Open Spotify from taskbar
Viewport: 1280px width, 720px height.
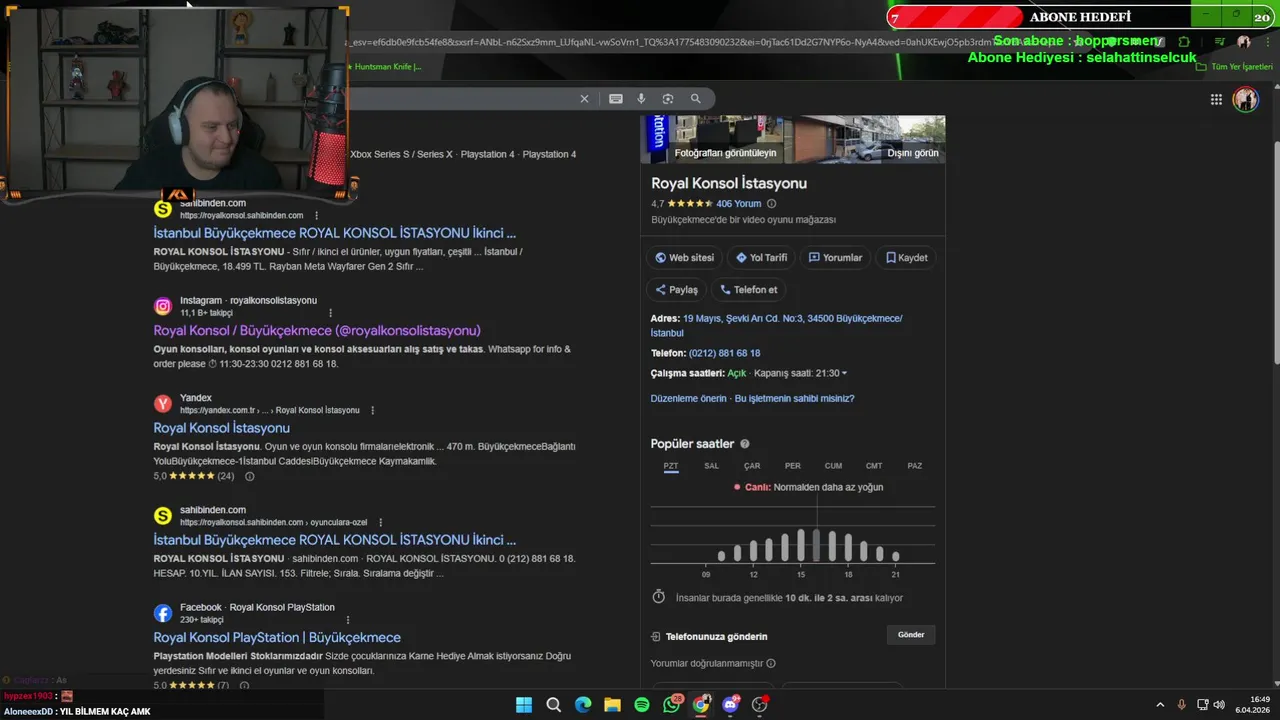(642, 705)
